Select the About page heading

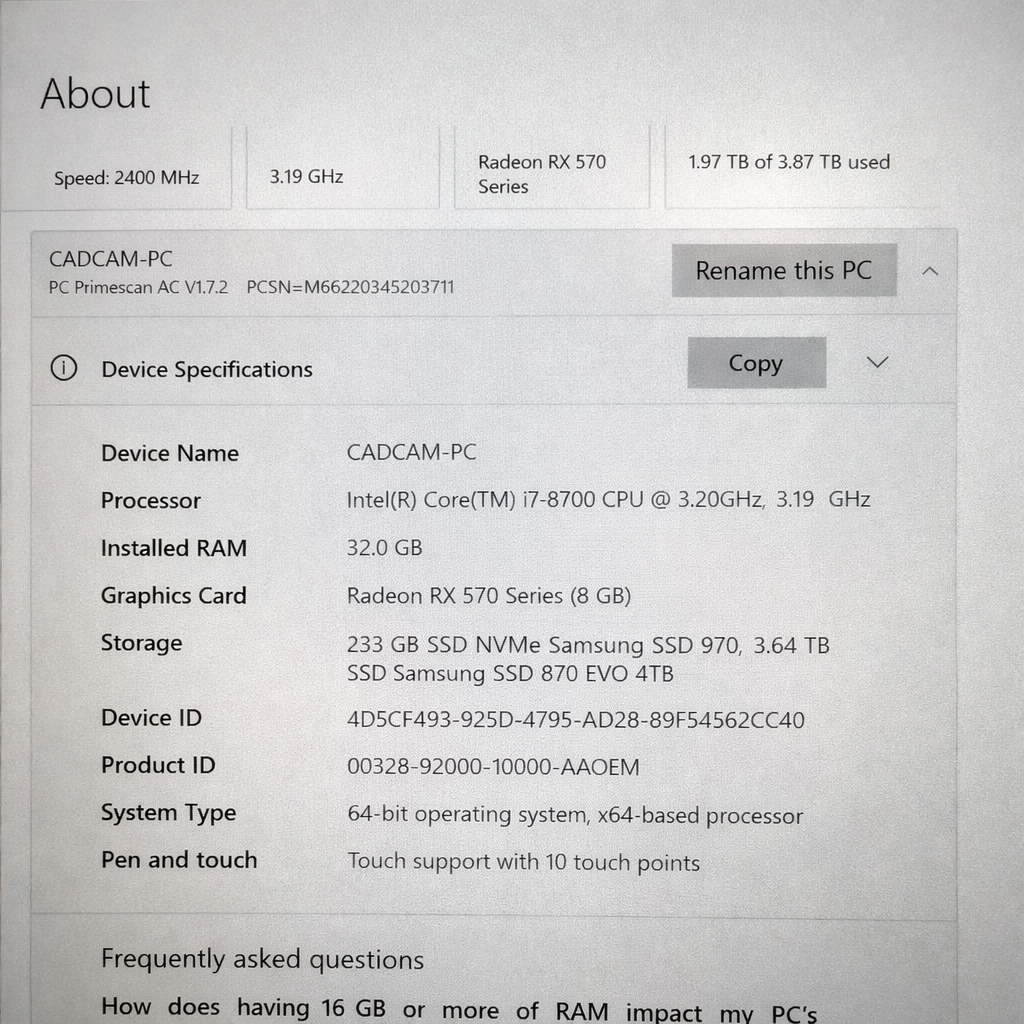point(95,93)
